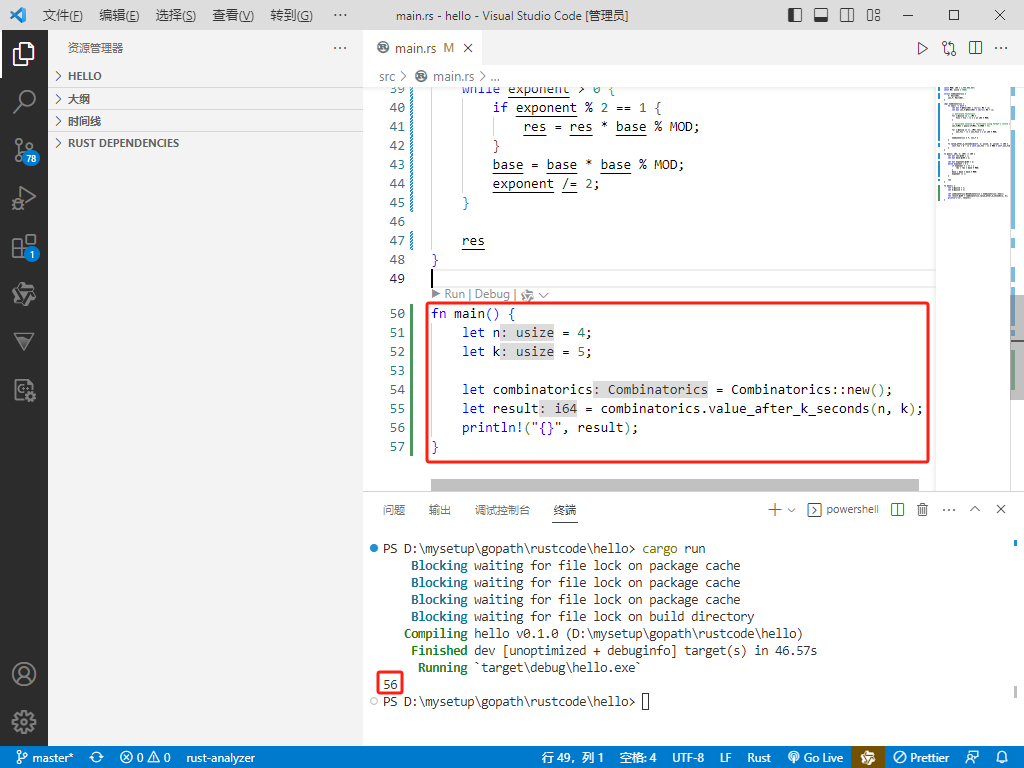The image size is (1024, 768).
Task: Split the editor to the right
Action: [x=976, y=48]
